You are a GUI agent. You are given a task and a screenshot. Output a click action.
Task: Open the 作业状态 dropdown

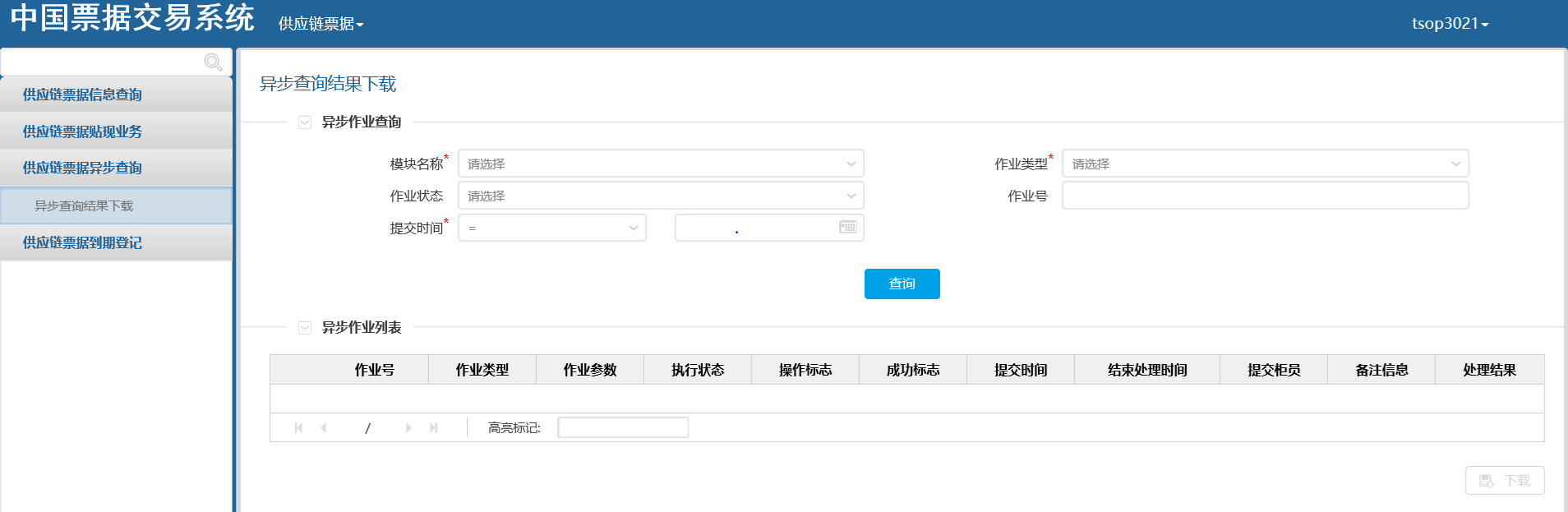click(661, 196)
